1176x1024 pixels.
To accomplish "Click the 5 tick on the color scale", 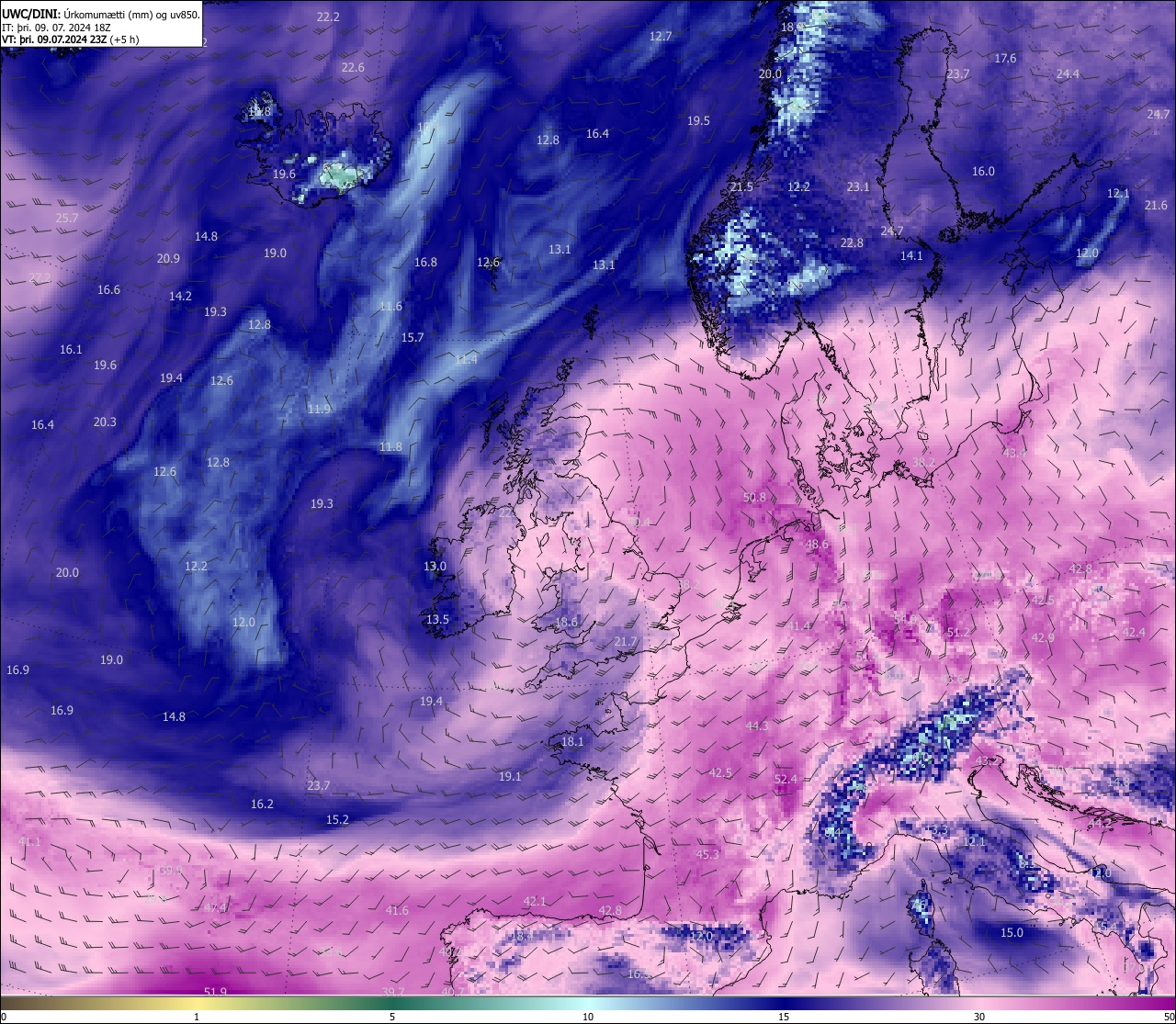I will 392,1016.
